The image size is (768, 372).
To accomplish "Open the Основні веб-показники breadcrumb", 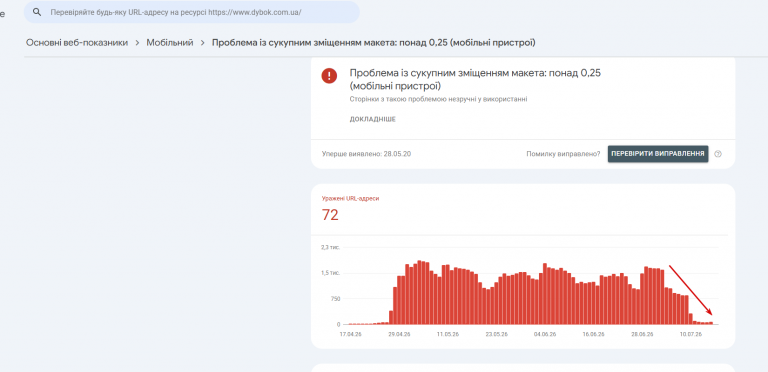I will (x=77, y=43).
